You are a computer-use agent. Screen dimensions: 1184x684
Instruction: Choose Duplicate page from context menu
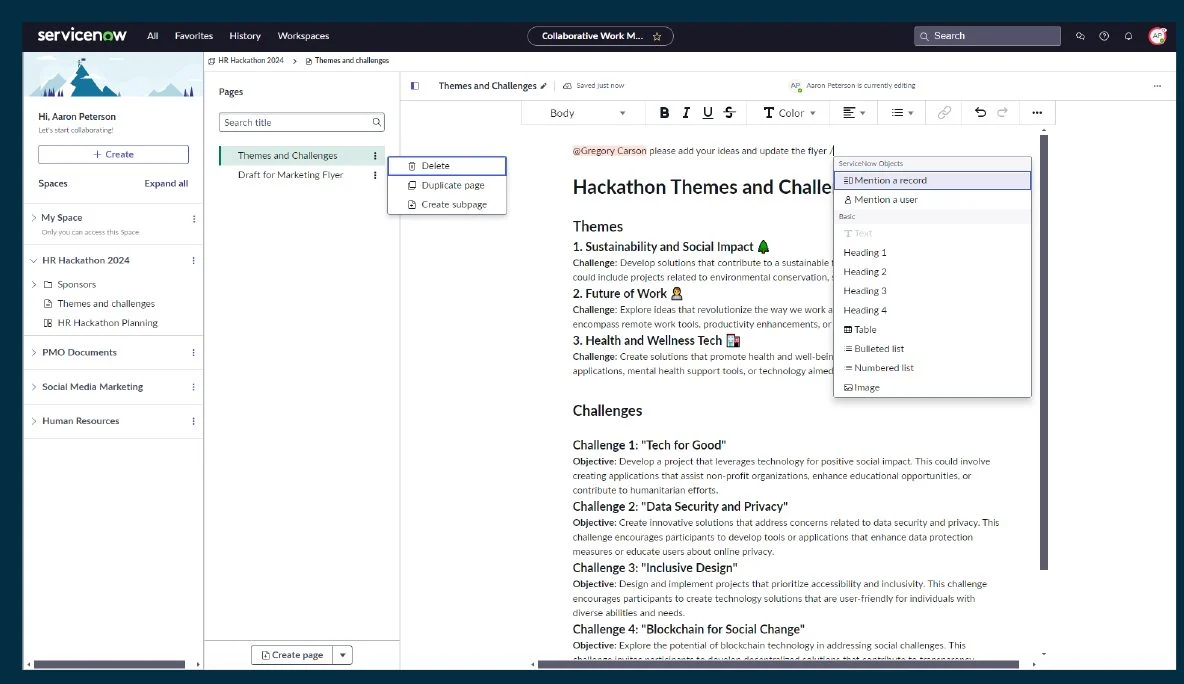tap(447, 185)
